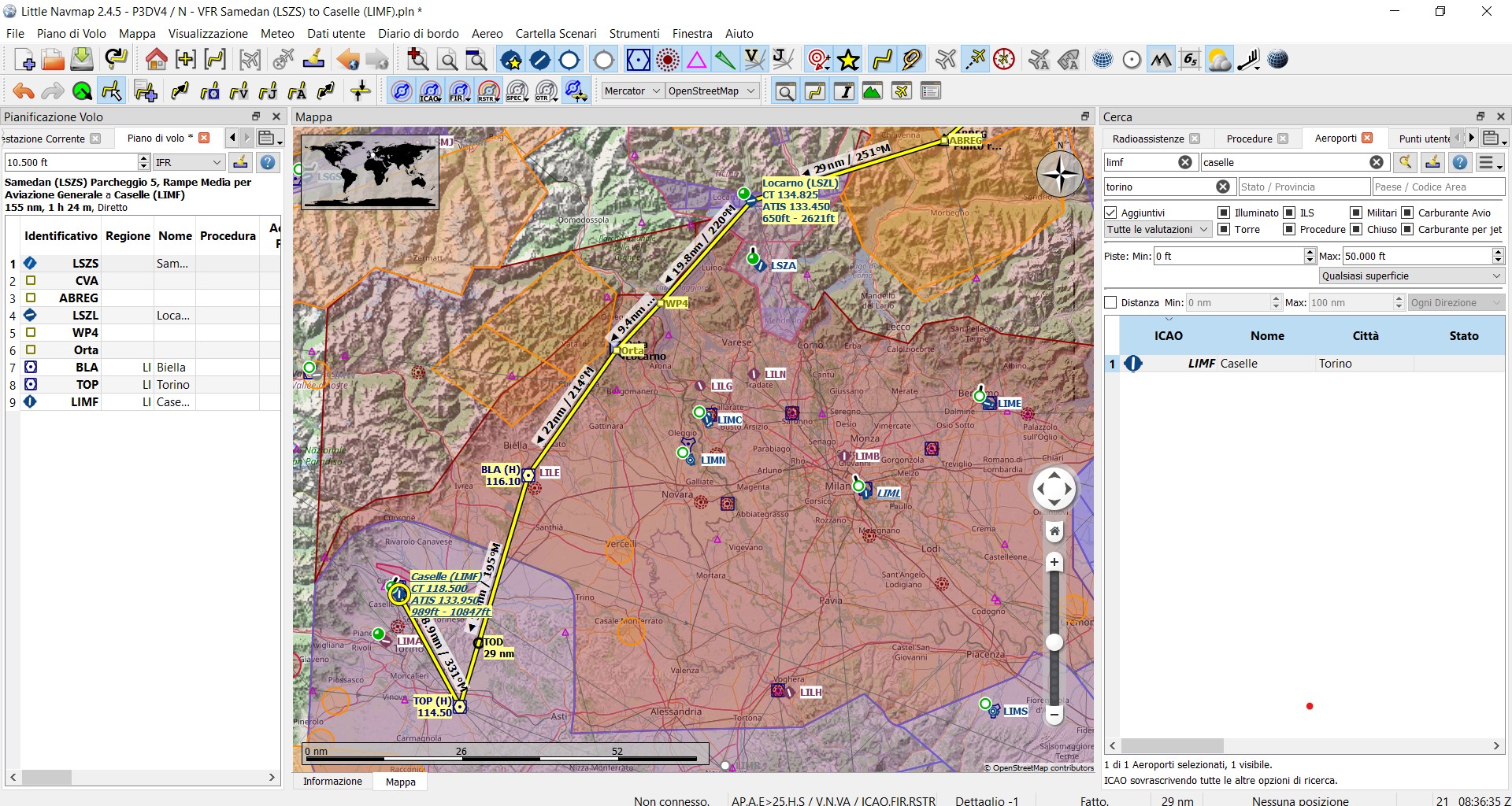Toggle the ICAO airspaces display icon
Image resolution: width=1512 pixels, height=806 pixels.
coord(431,91)
